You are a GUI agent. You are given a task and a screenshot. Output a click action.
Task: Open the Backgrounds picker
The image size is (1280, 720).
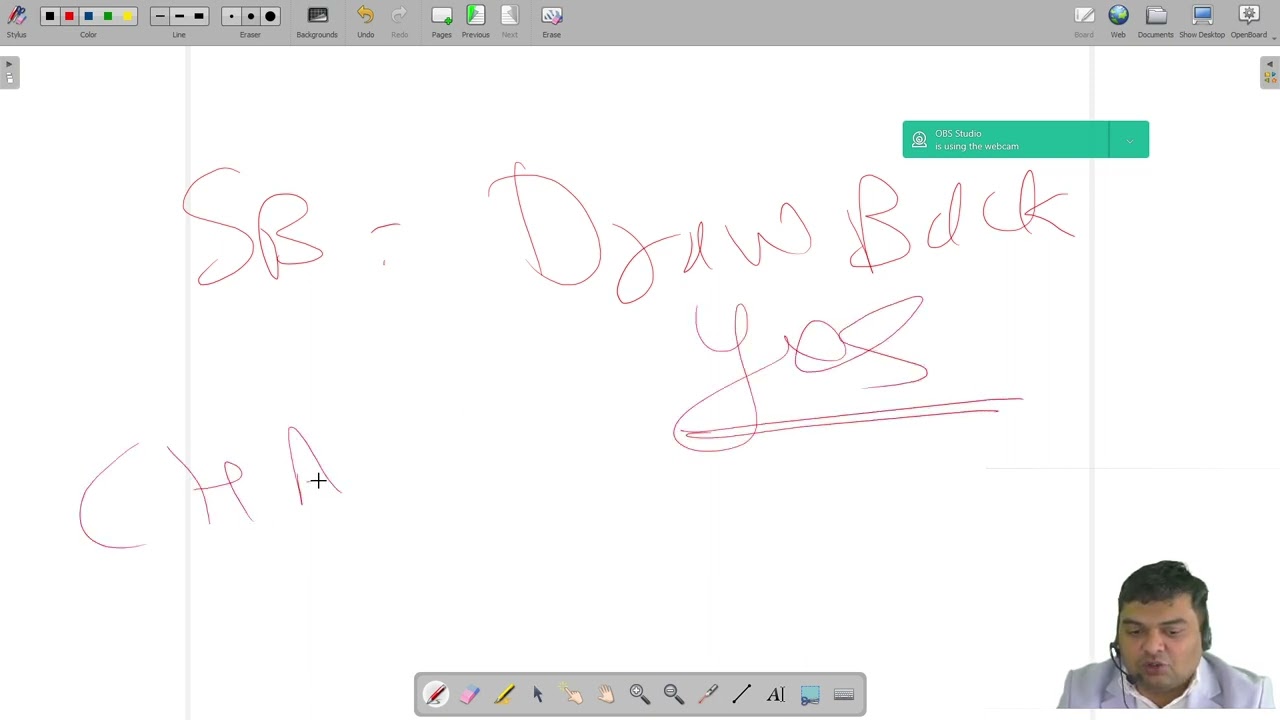[x=317, y=21]
